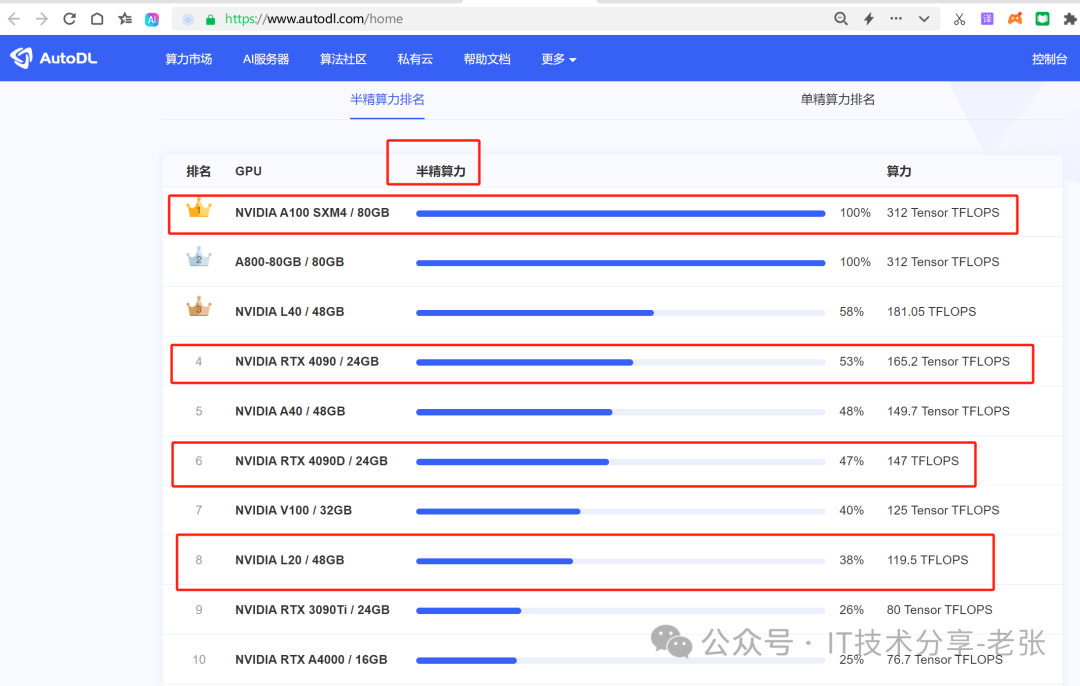This screenshot has width=1080, height=686.
Task: Click the 算力 column header
Action: 899,171
